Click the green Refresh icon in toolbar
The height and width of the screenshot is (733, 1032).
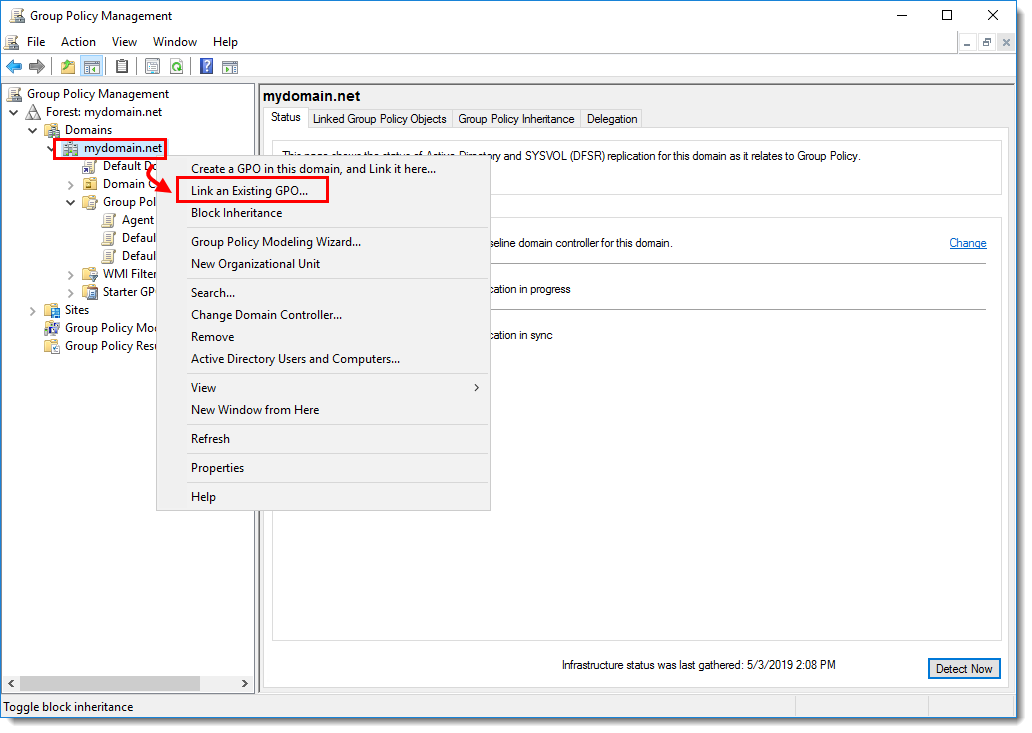(176, 67)
